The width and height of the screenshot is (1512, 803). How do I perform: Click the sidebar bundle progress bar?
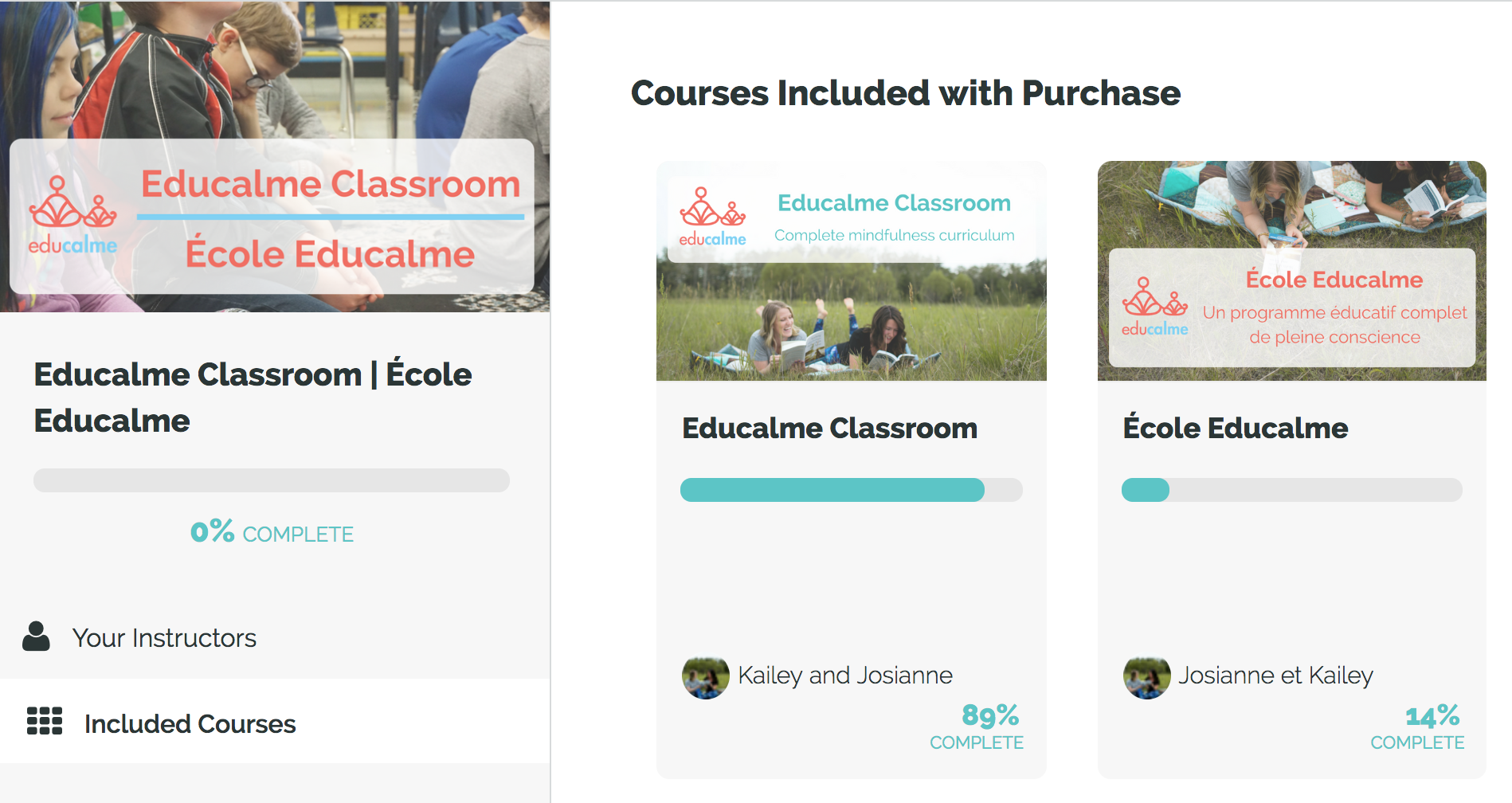click(x=271, y=480)
